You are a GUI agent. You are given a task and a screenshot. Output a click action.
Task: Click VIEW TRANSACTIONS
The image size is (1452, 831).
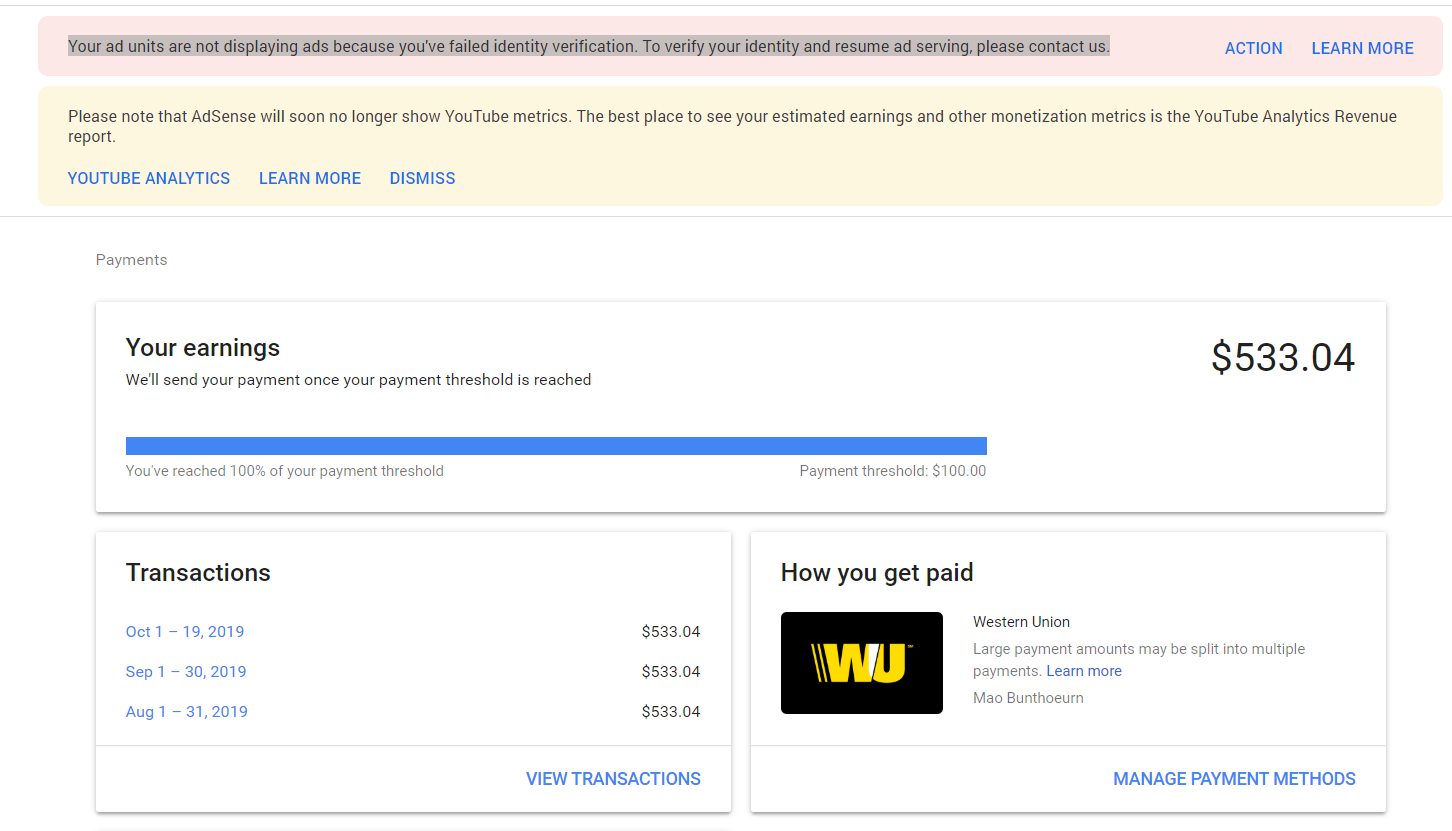(613, 779)
